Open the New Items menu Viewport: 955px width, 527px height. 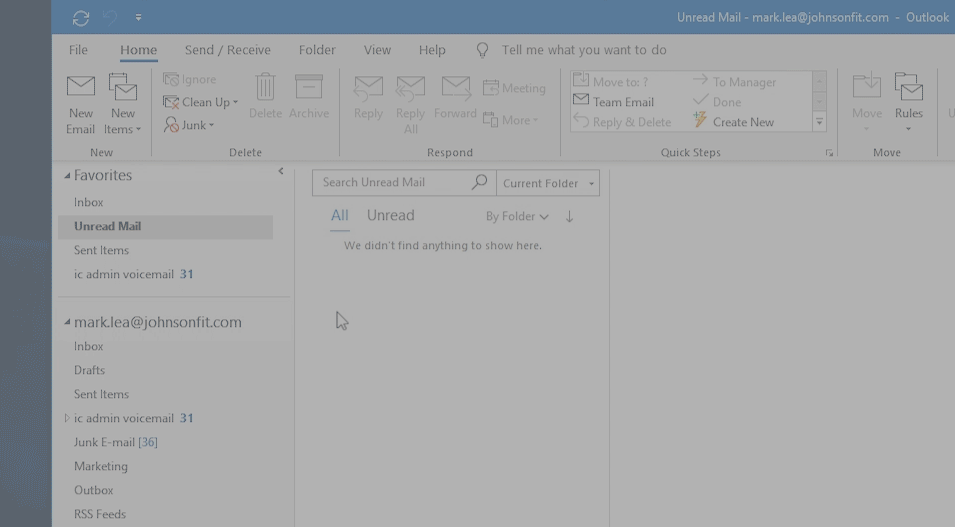(122, 104)
